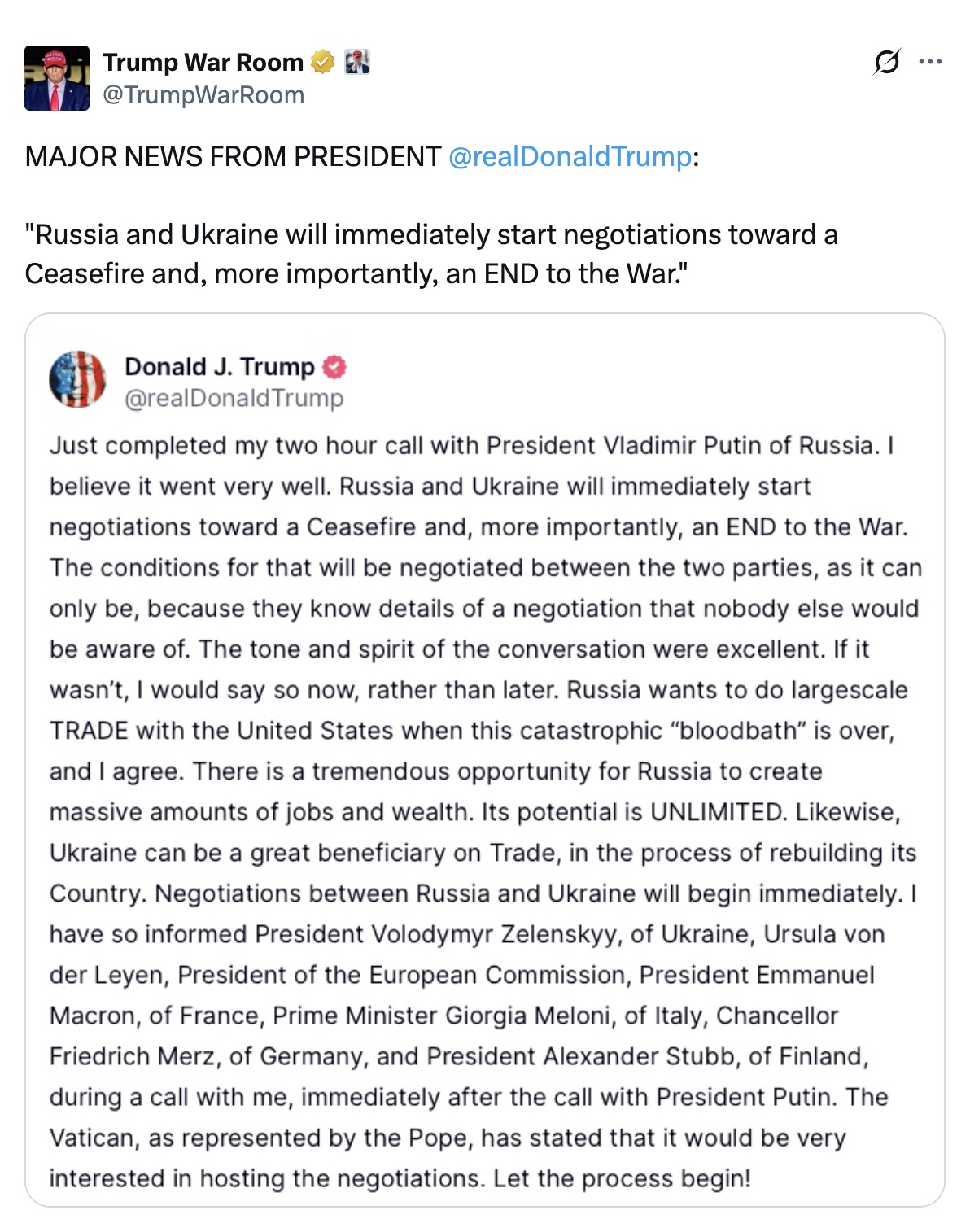Click the gray @realDonaldTrump handle in quoted post
970x1232 pixels.
pyautogui.click(x=234, y=398)
